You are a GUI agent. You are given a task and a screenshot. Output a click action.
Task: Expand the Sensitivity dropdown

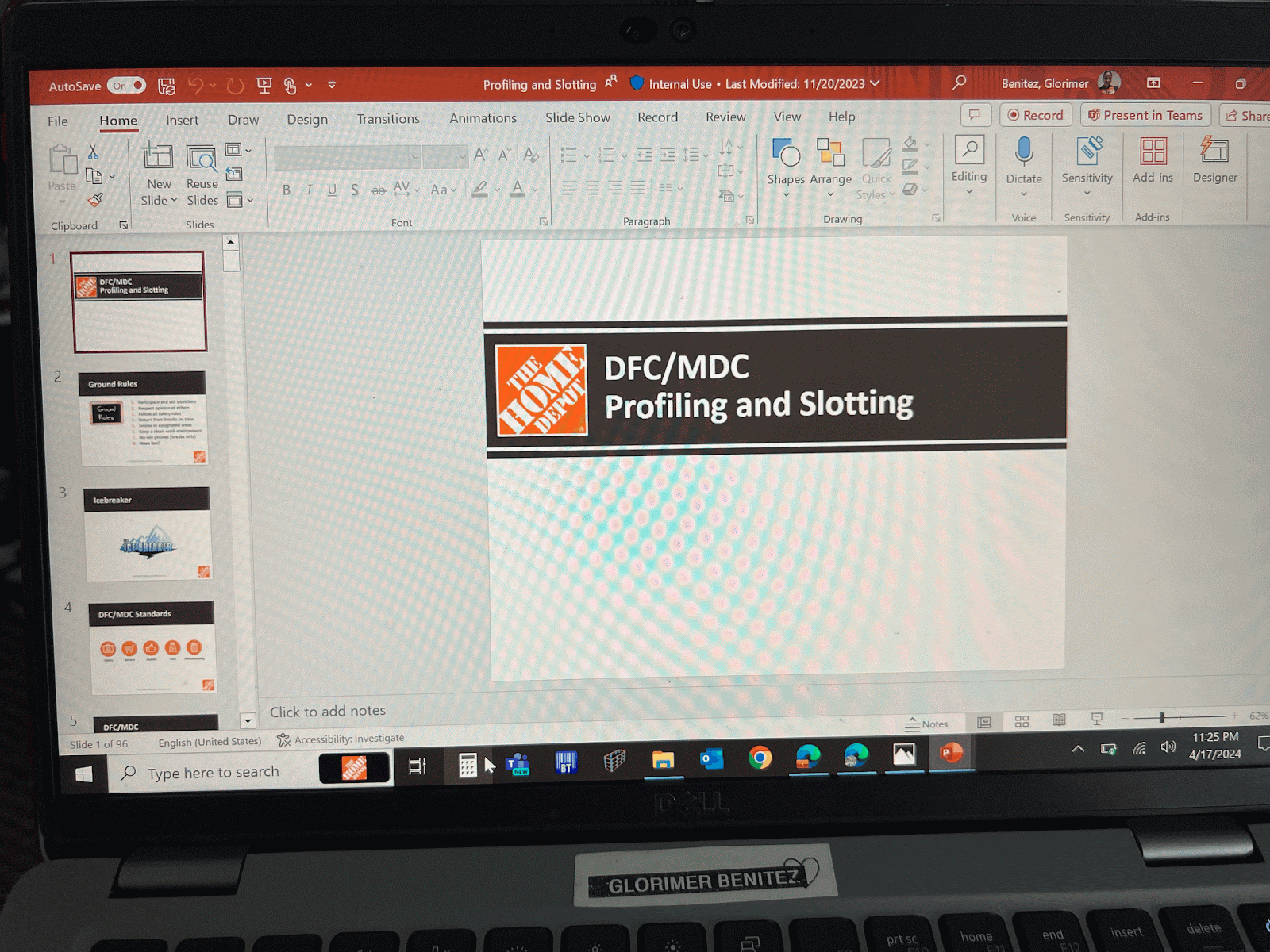tap(1087, 192)
